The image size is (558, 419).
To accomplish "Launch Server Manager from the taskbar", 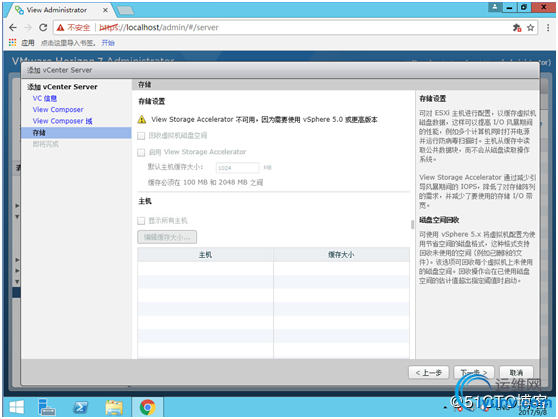I will point(47,407).
